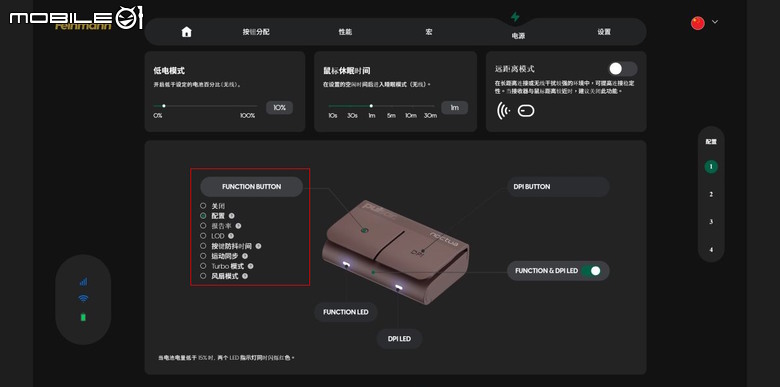Expand the language dropdown chevron
Image resolution: width=780 pixels, height=387 pixels.
click(715, 22)
